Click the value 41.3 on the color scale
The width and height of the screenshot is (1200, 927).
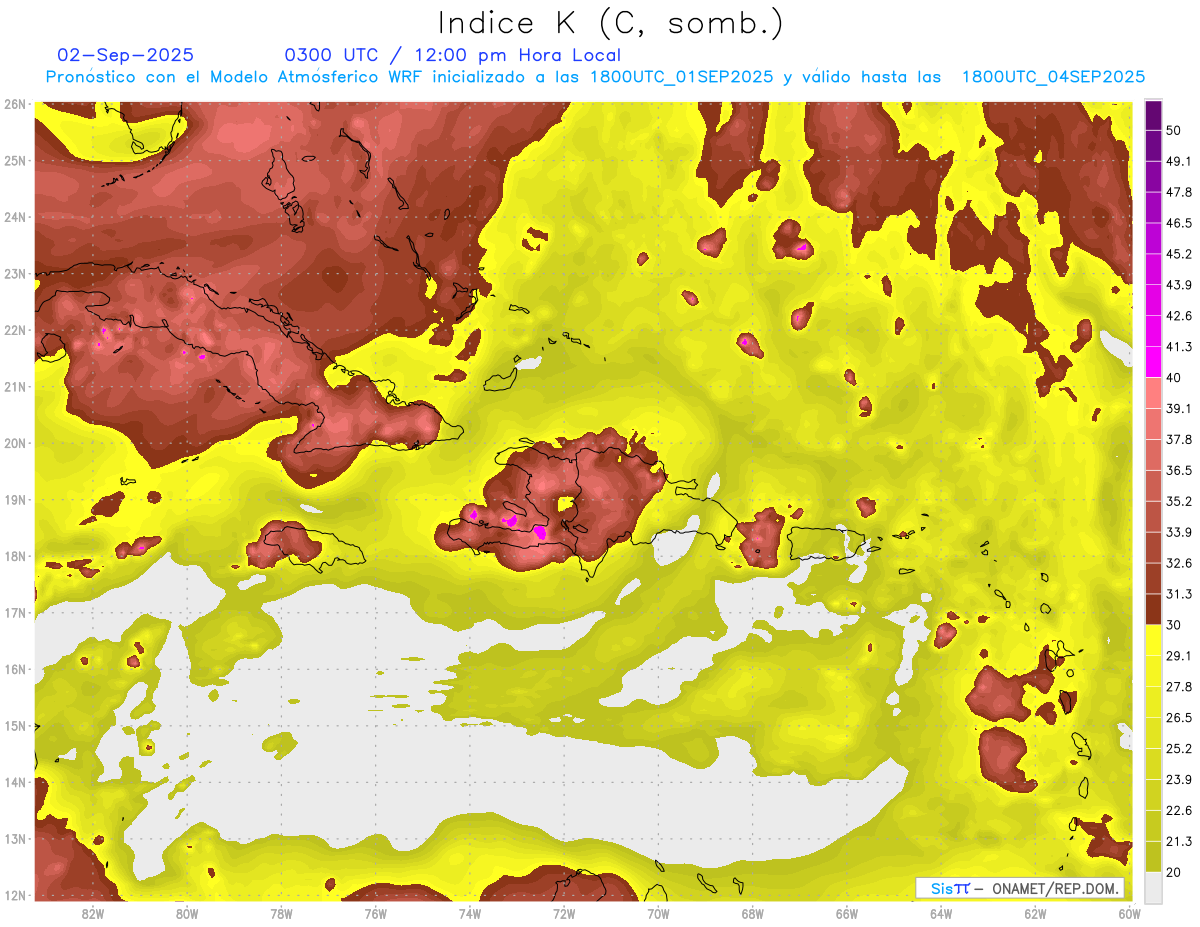[x=1179, y=347]
